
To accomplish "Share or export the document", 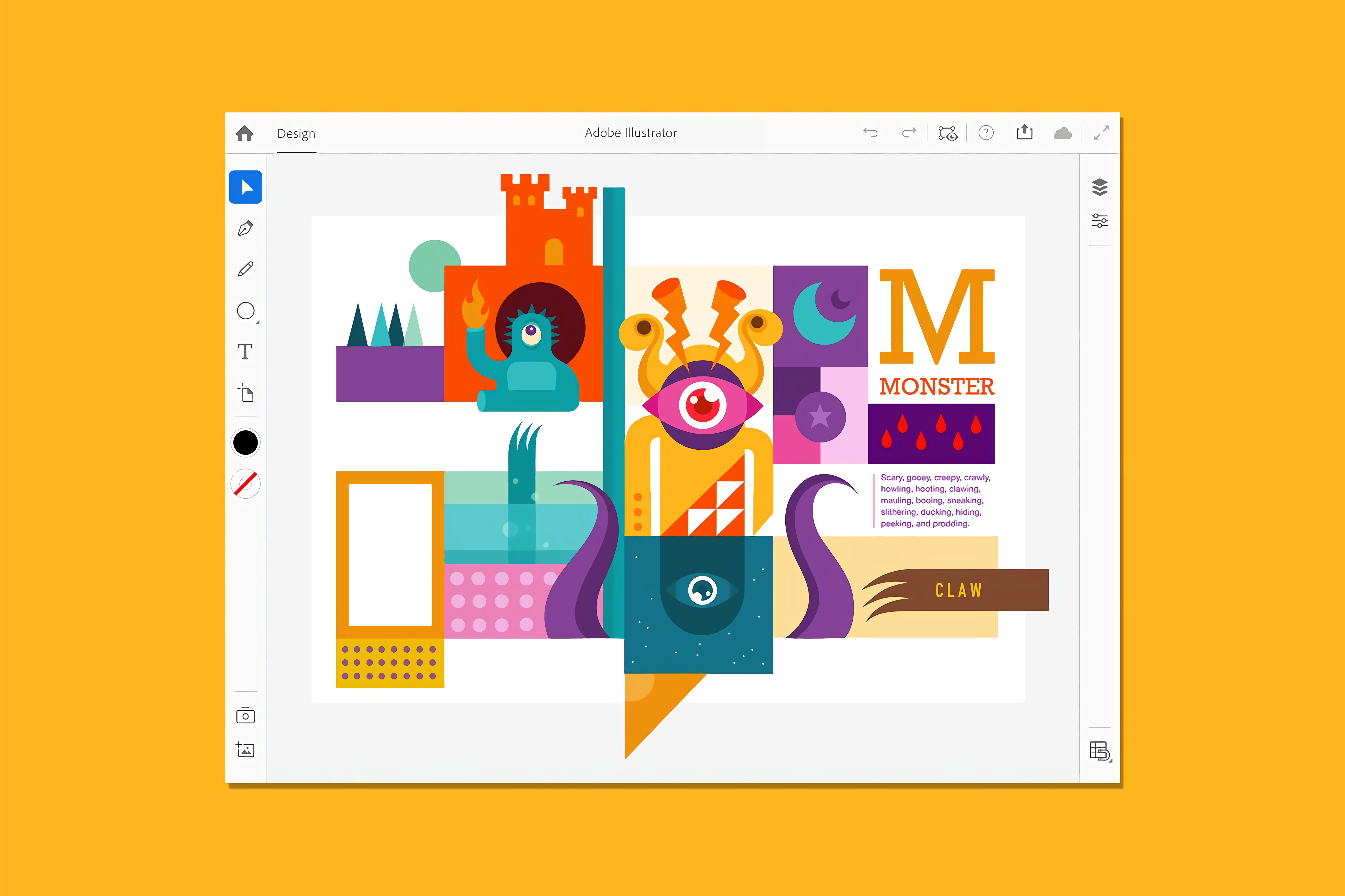I will tap(1024, 133).
